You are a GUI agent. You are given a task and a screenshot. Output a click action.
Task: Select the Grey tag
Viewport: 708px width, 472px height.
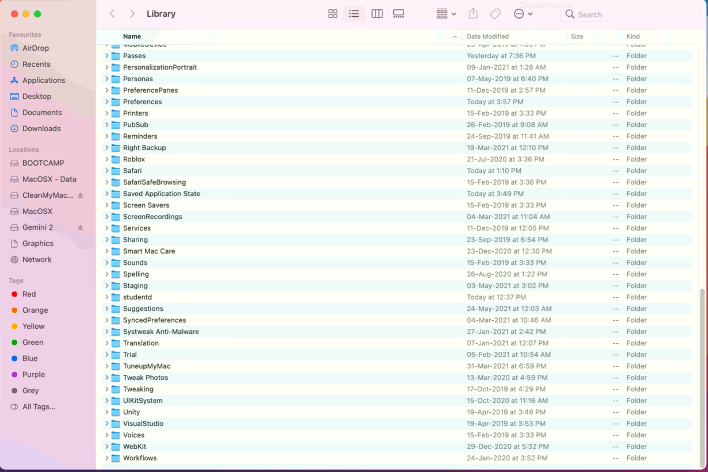pos(31,391)
